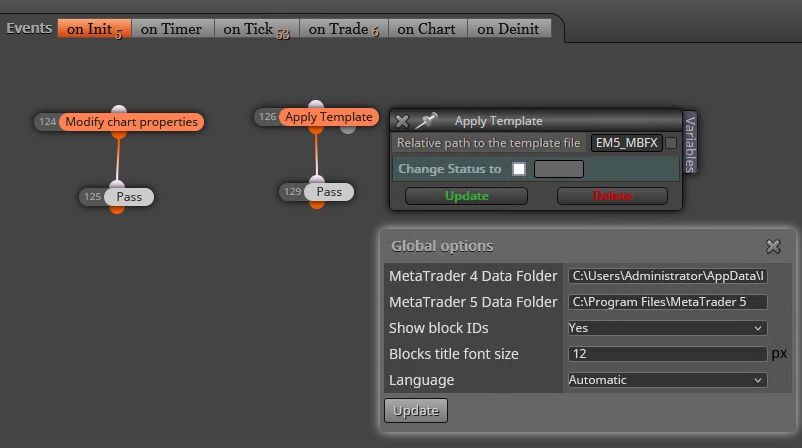
Task: Close the Apply Template properties panel
Action: point(402,121)
